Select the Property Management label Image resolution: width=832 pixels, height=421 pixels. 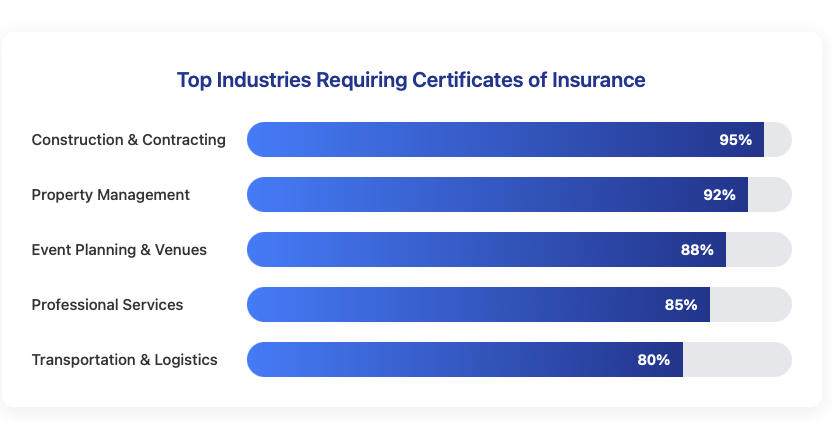point(110,195)
